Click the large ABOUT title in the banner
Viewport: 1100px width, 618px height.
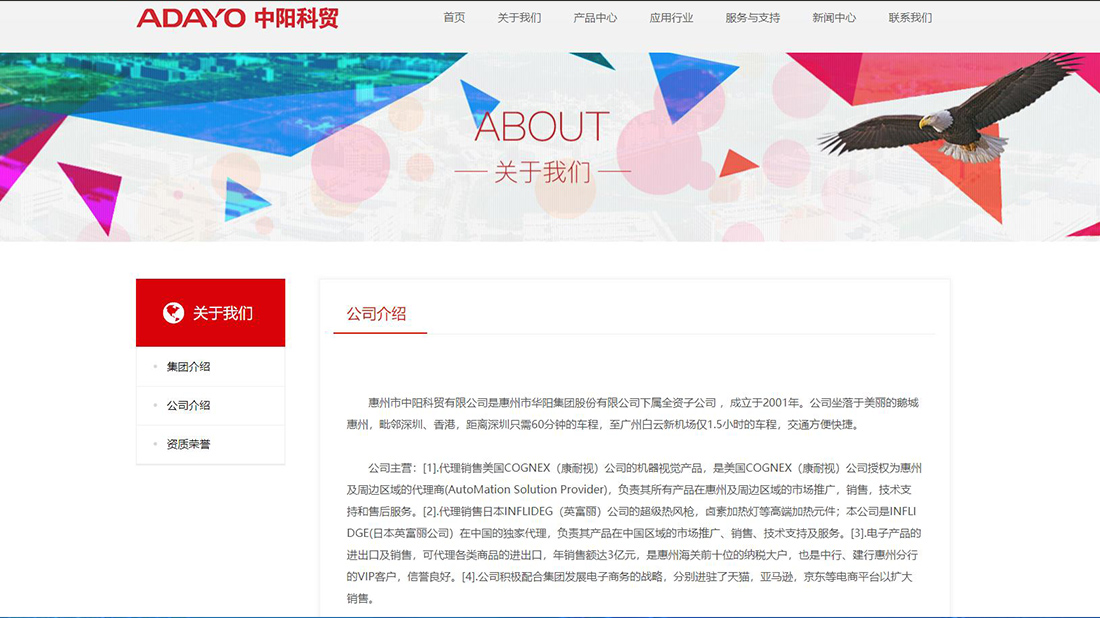tap(541, 127)
